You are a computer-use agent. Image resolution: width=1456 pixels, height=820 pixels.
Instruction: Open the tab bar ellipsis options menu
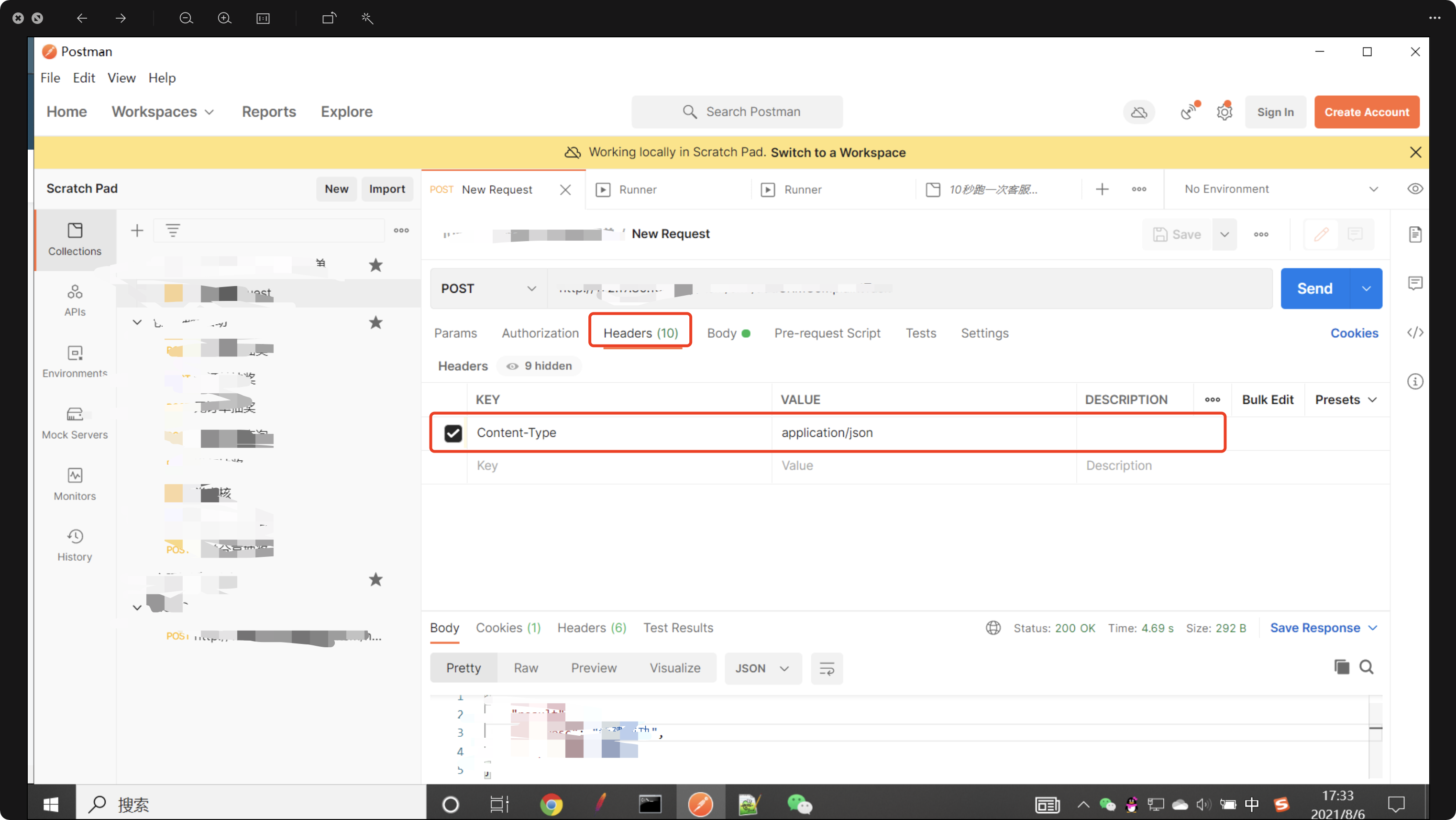[1138, 189]
